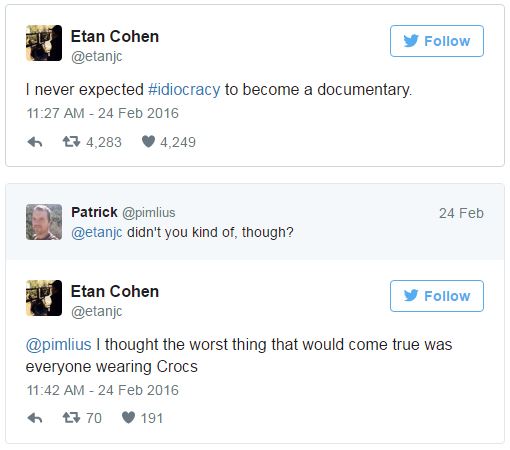Image resolution: width=510 pixels, height=450 pixels.
Task: Open the @pimlius mention in Etan's reply
Action: click(x=59, y=344)
